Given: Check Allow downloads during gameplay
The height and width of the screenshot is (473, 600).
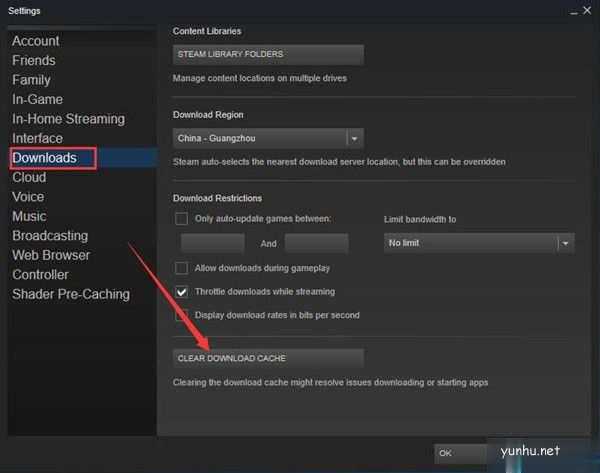Looking at the screenshot, I should 181,268.
